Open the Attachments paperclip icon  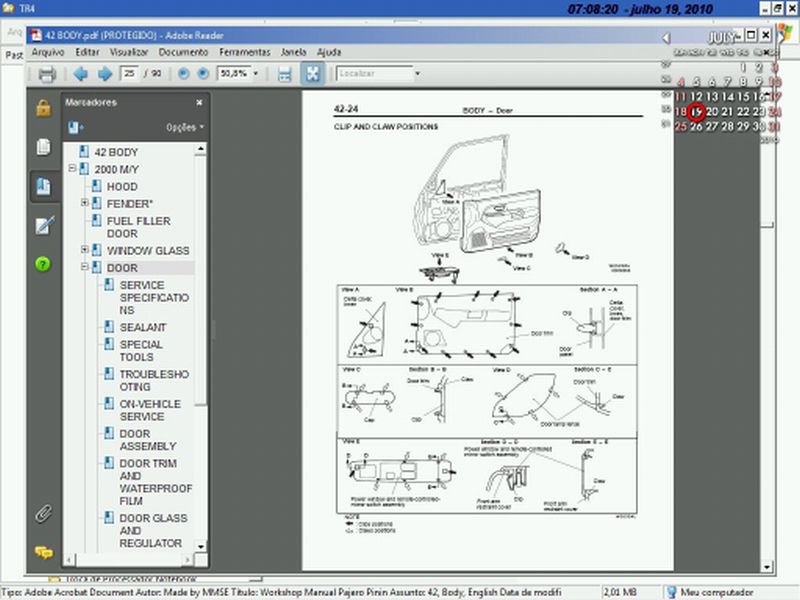[43, 514]
